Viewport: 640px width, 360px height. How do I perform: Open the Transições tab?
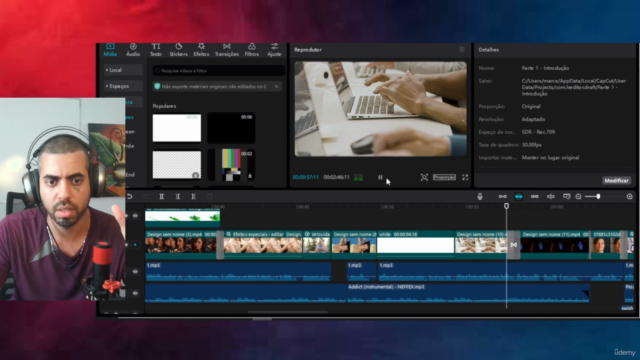227,50
